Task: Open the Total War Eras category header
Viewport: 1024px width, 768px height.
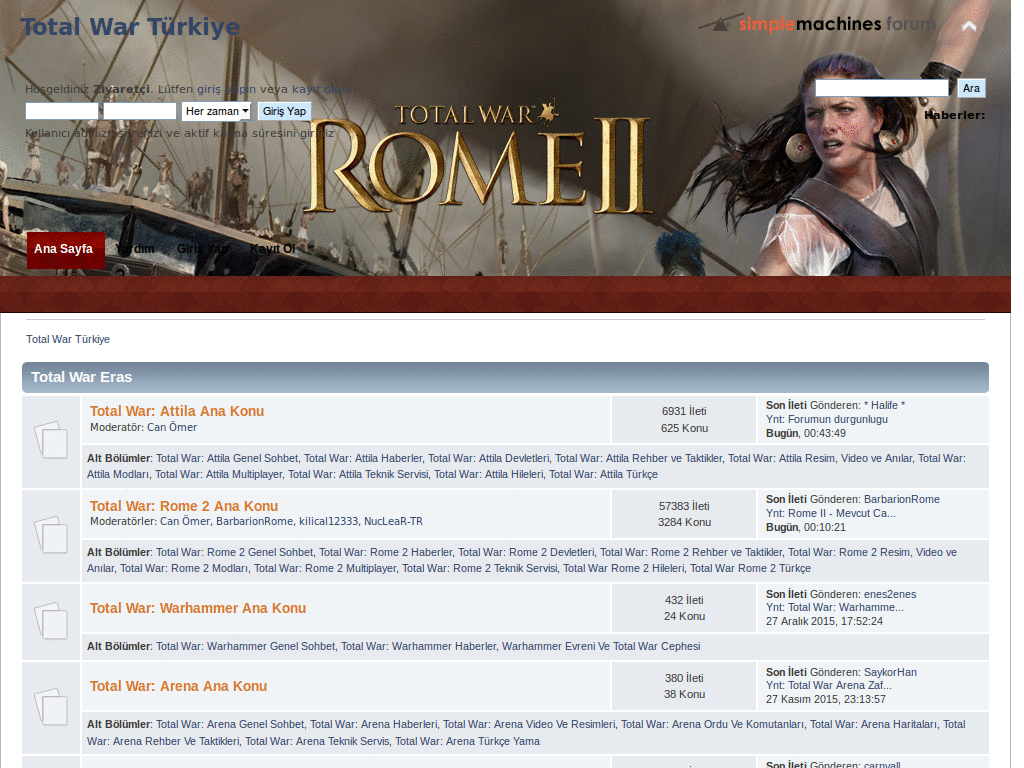Action: pyautogui.click(x=82, y=377)
